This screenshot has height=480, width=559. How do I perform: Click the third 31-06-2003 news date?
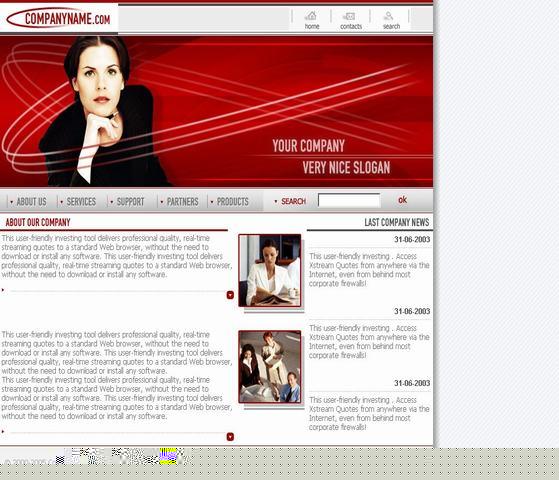(412, 383)
